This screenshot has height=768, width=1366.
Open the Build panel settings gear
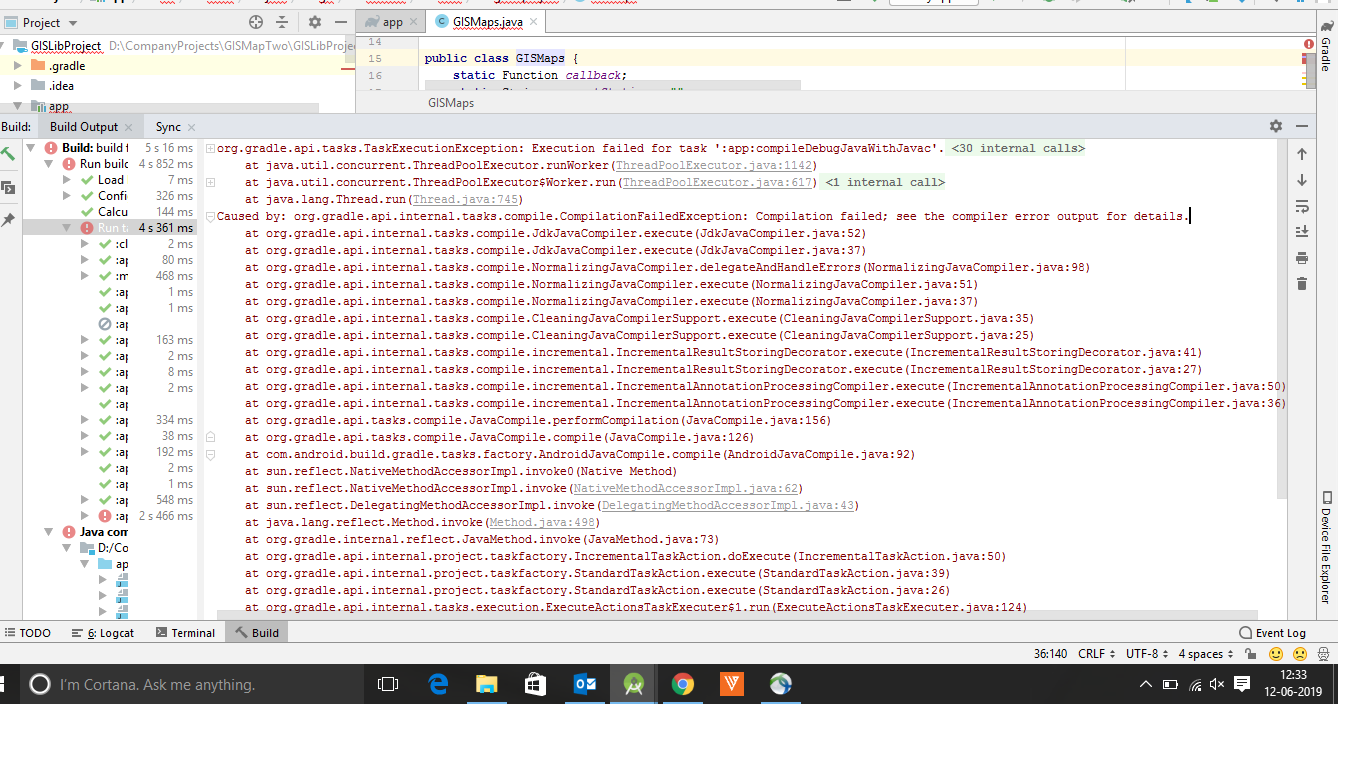click(x=1275, y=126)
